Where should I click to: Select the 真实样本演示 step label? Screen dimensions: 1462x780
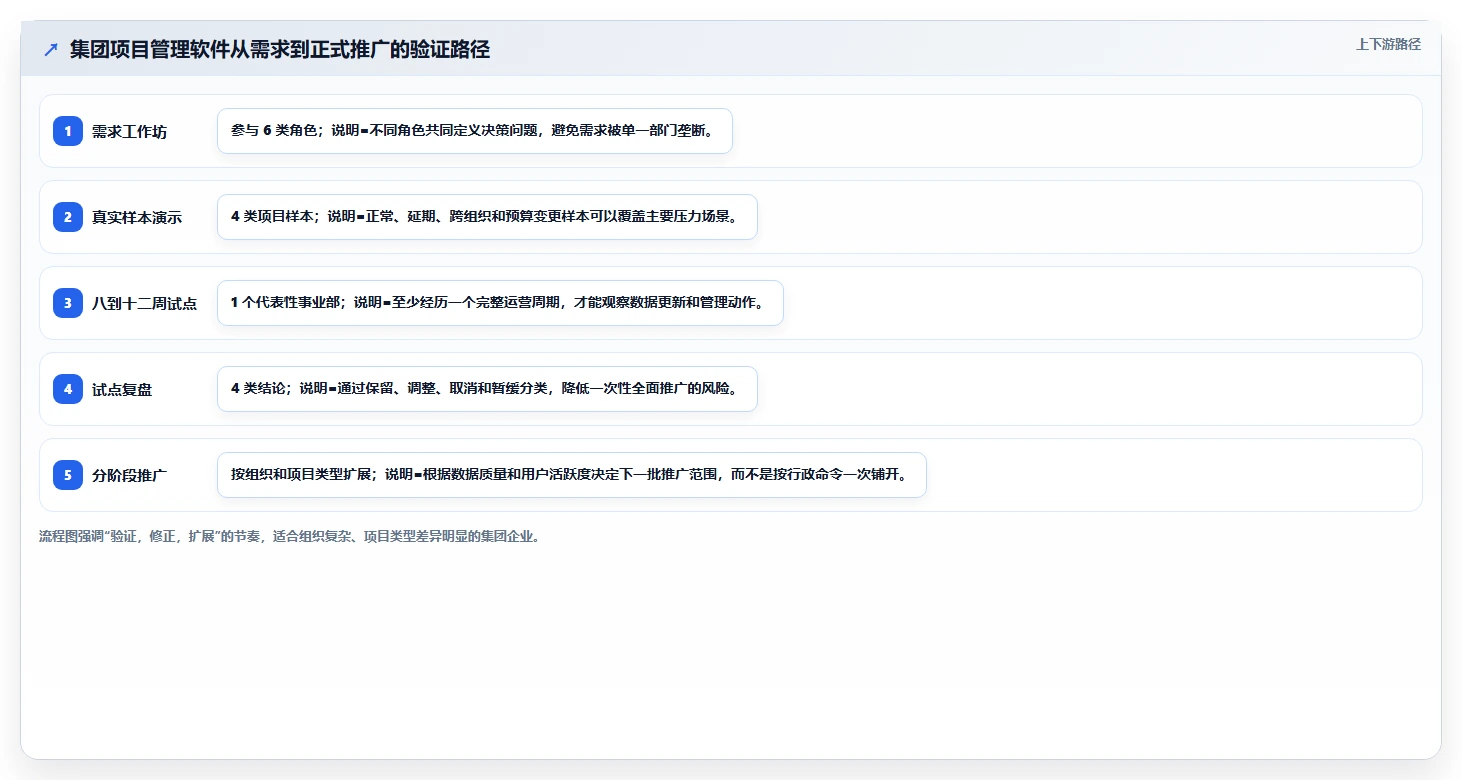[137, 218]
